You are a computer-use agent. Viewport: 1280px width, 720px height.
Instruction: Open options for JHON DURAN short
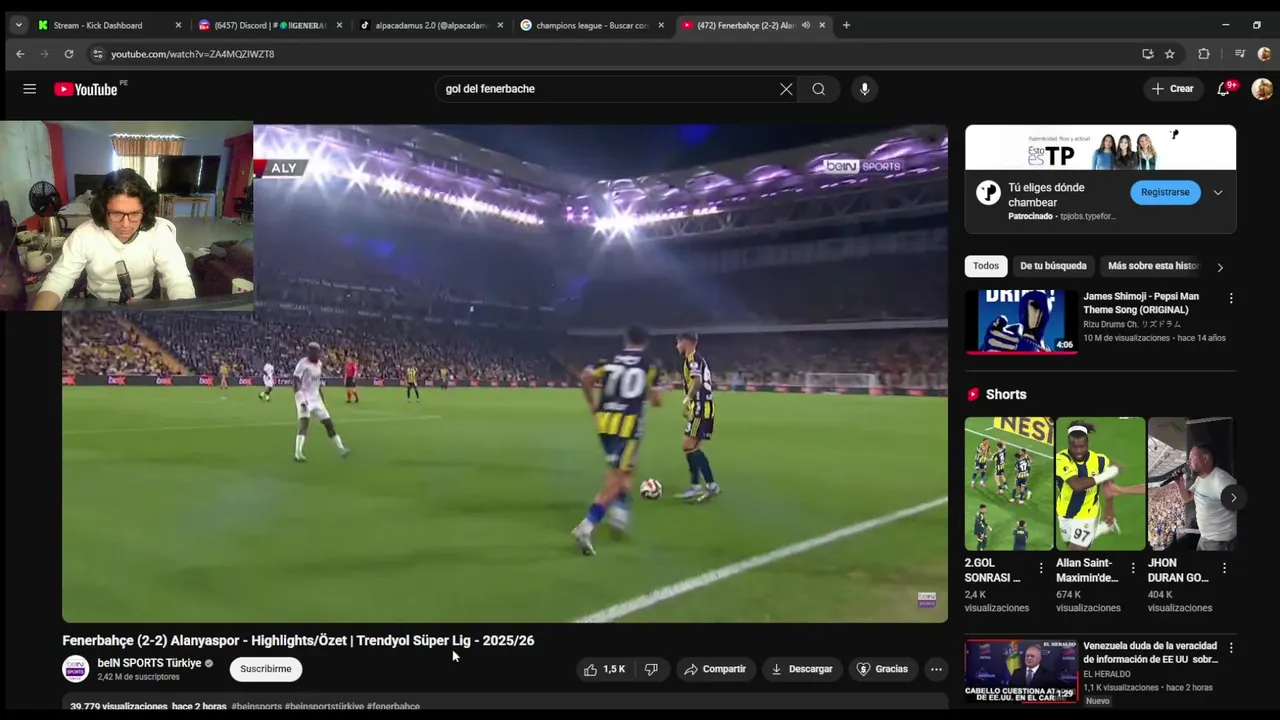(x=1224, y=568)
